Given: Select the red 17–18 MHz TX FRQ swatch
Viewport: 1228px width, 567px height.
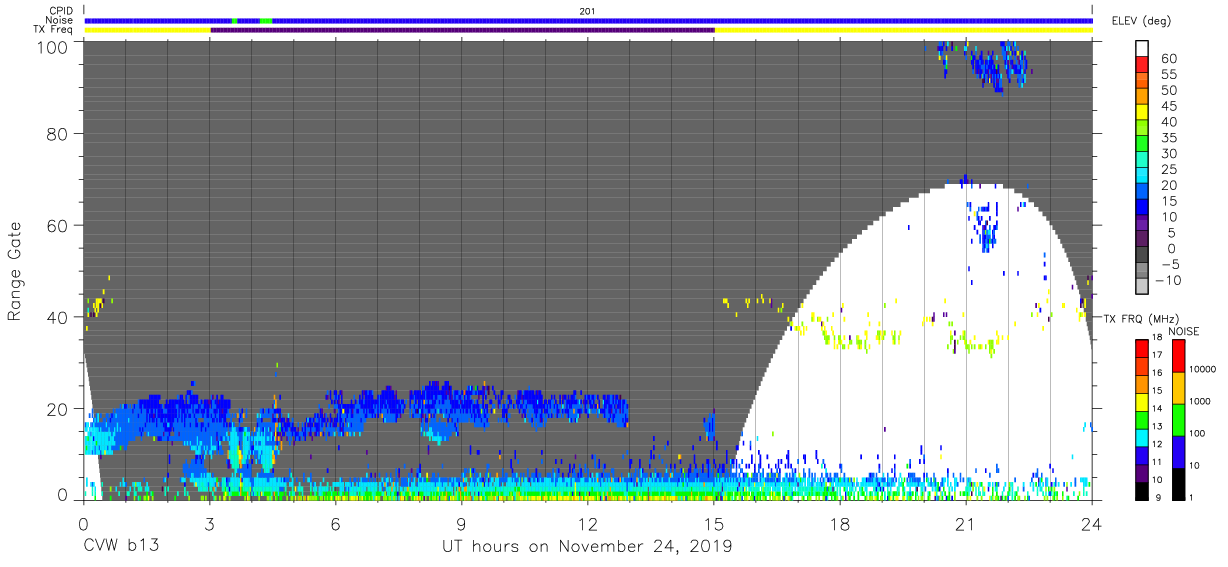Looking at the screenshot, I should (1142, 348).
